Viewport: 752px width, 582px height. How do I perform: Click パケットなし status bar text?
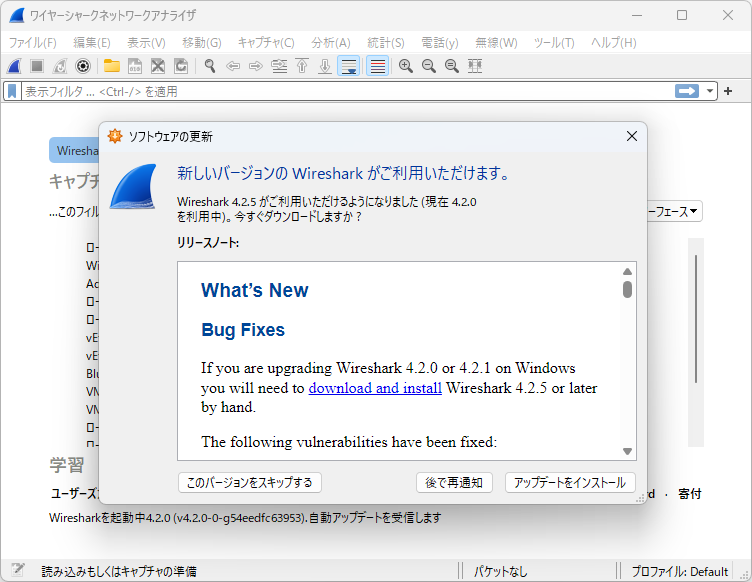500,571
